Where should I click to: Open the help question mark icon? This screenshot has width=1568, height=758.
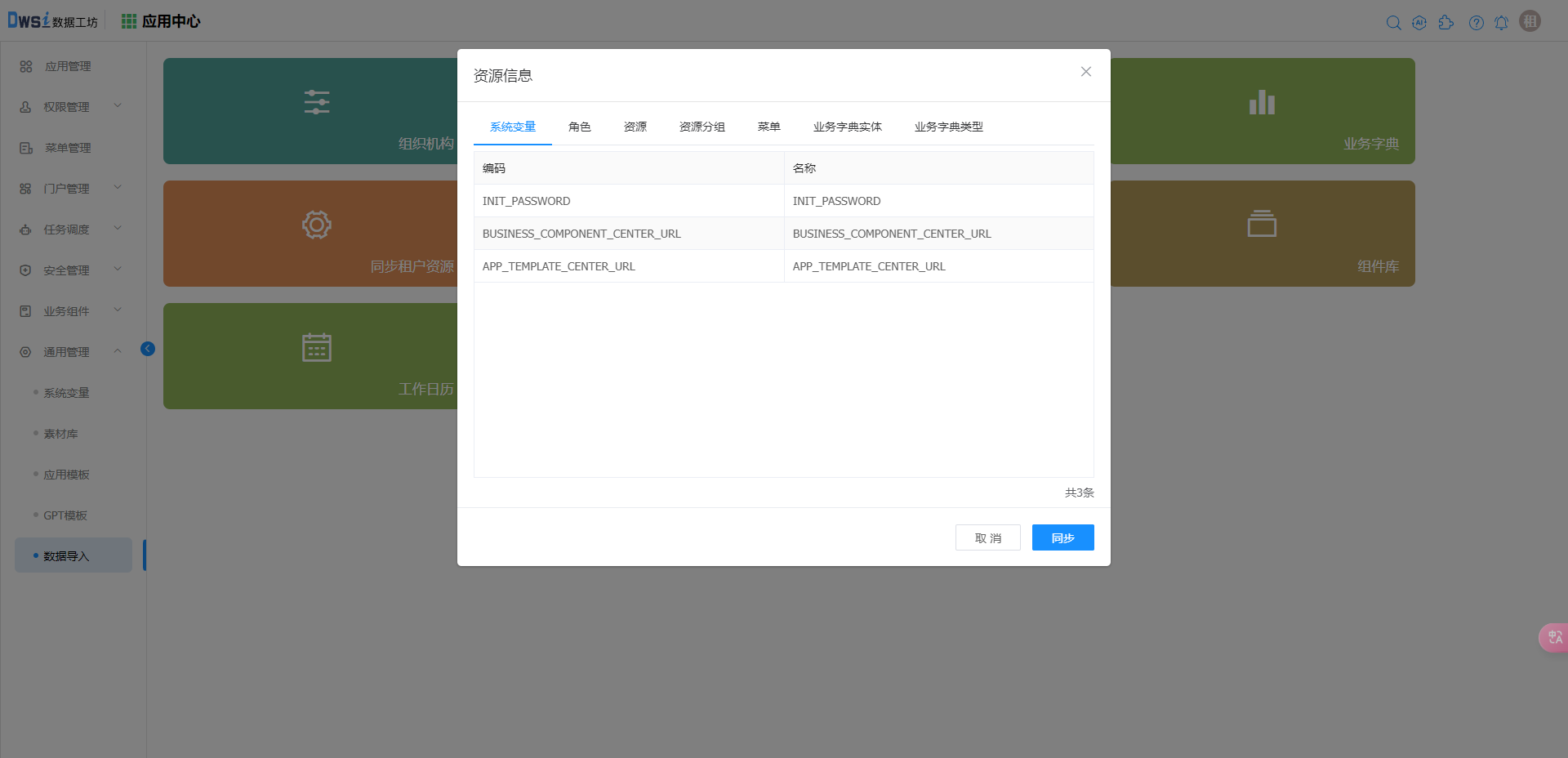click(1476, 23)
